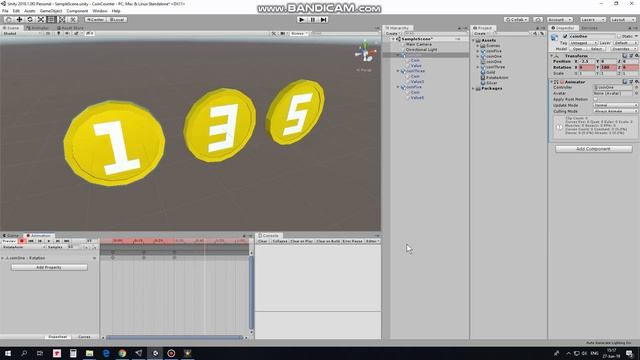
Task: Open the GameObject menu
Action: click(x=51, y=11)
